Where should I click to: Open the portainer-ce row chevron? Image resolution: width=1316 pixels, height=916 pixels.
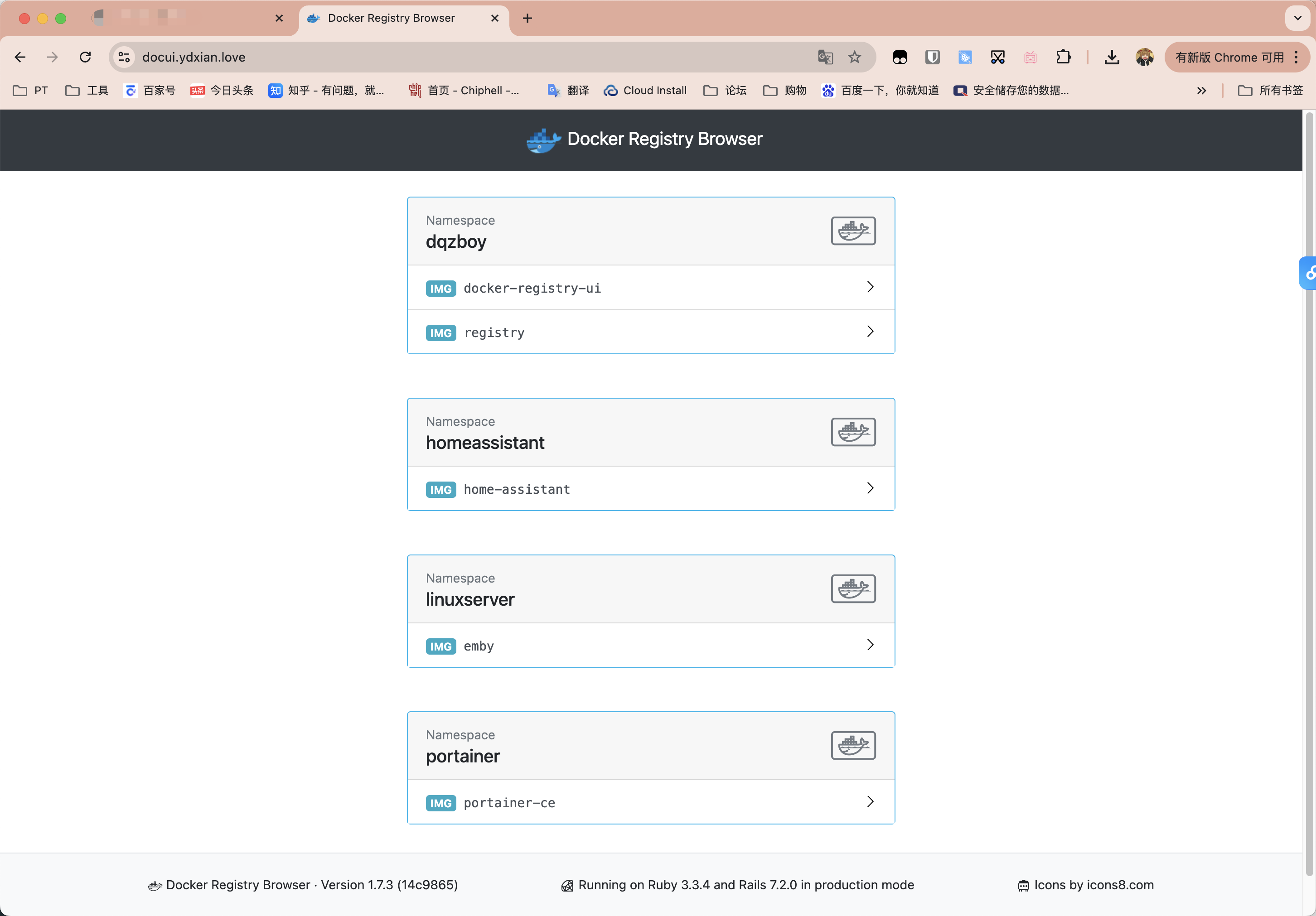click(870, 801)
